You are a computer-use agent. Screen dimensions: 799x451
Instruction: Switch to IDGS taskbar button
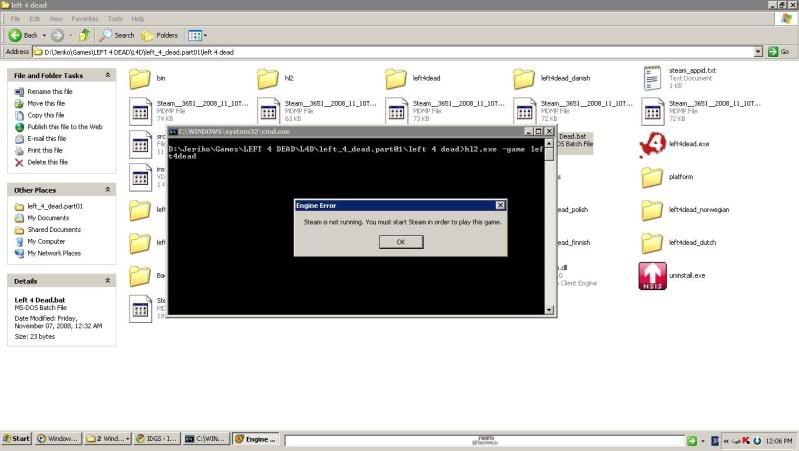pyautogui.click(x=157, y=439)
